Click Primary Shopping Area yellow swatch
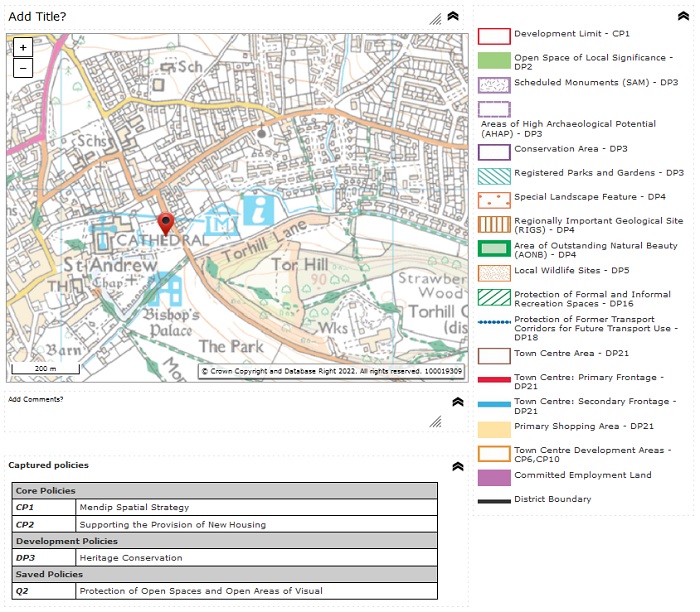 (494, 429)
